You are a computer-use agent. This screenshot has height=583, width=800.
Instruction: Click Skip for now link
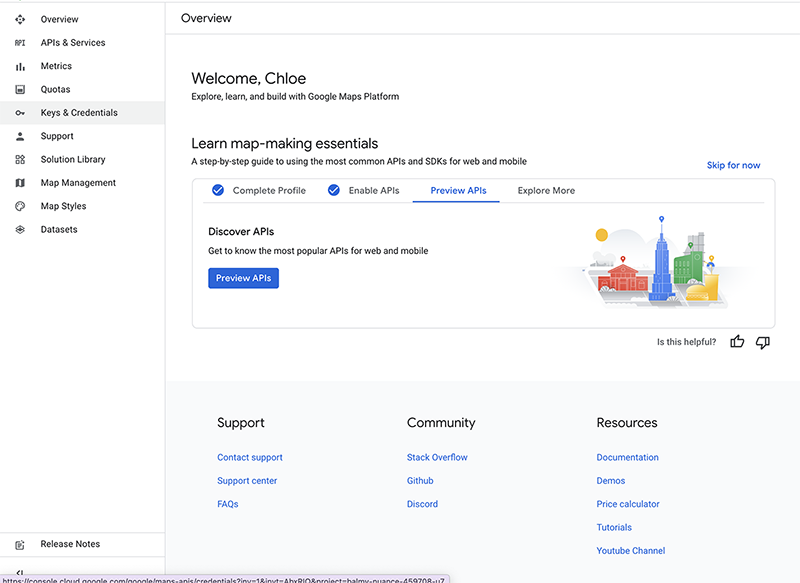733,165
